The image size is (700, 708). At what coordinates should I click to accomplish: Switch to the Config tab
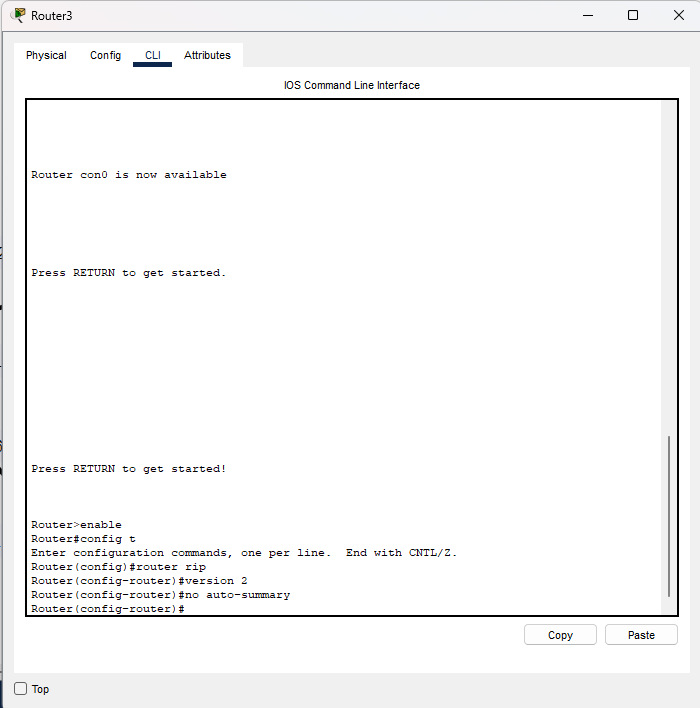coord(105,55)
